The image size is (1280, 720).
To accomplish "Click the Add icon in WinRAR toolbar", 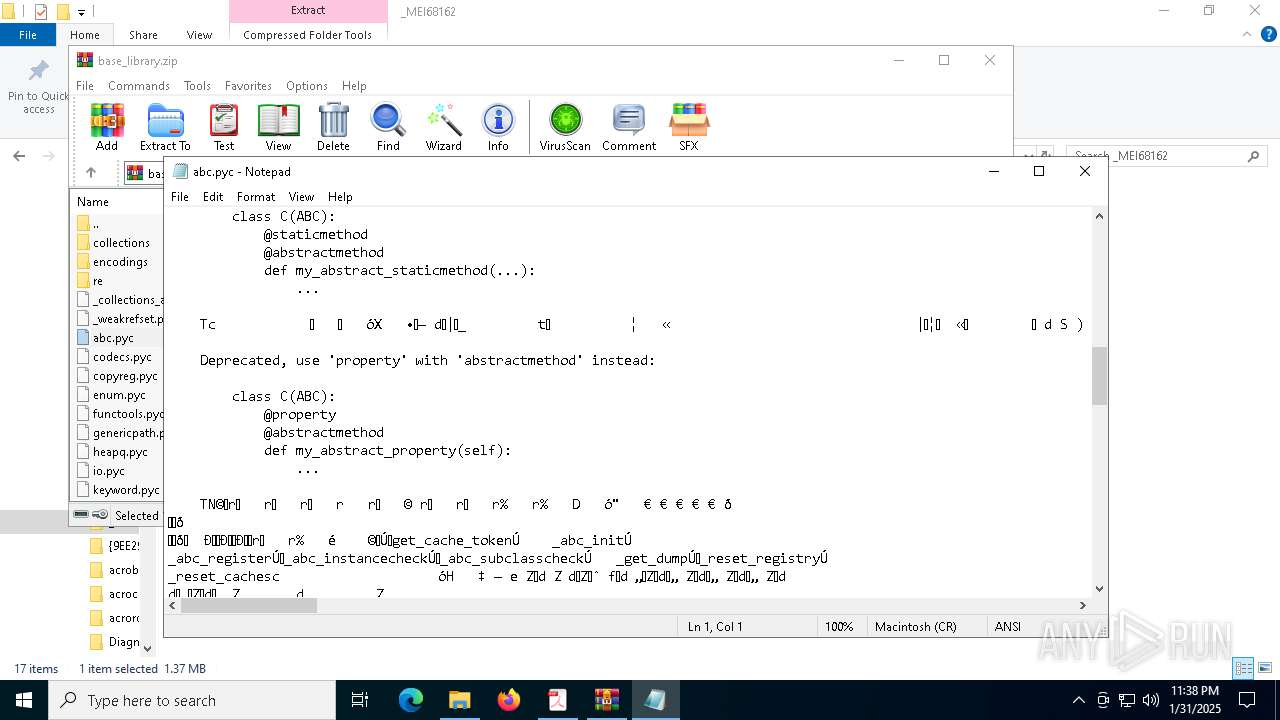I will (107, 127).
